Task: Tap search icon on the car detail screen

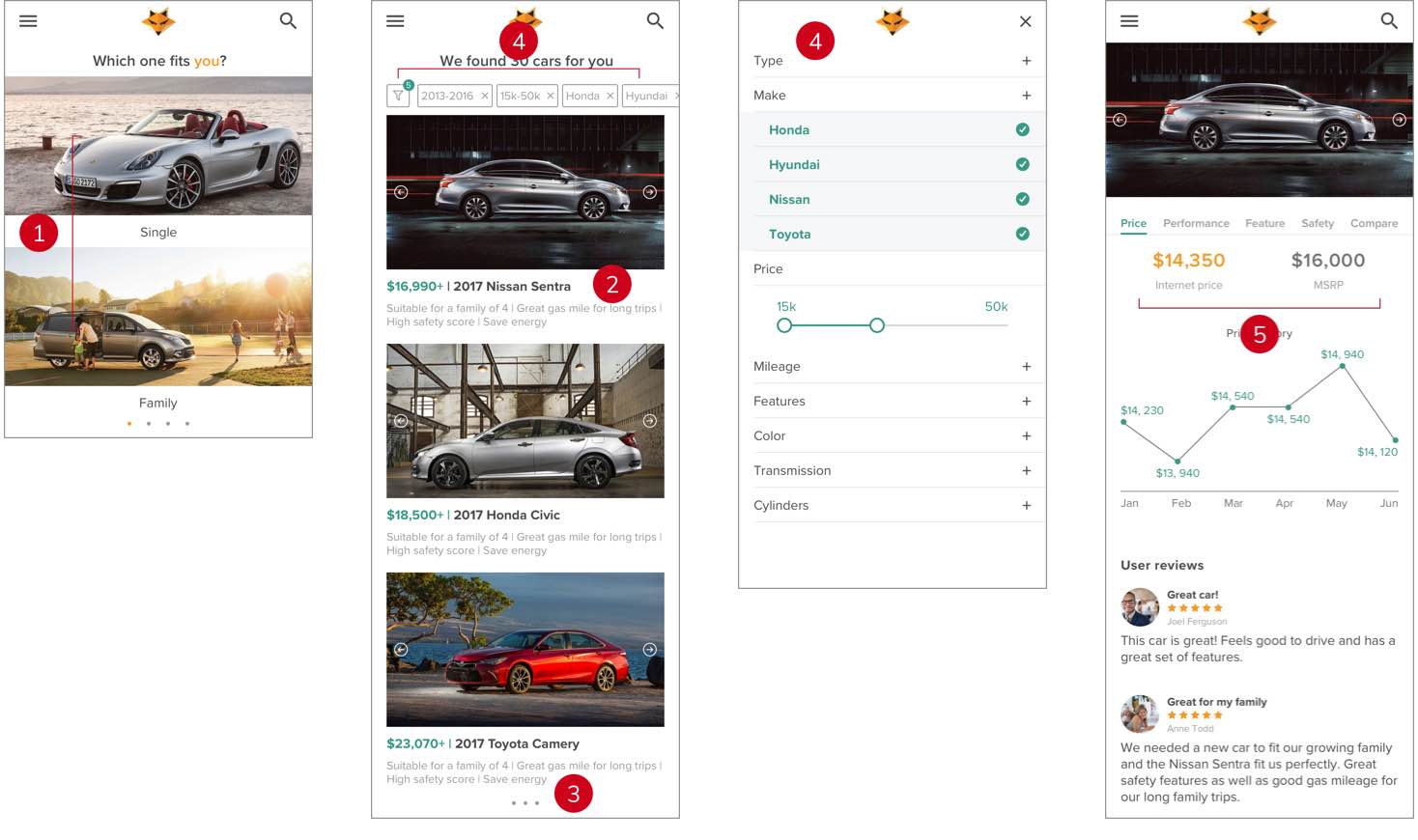Action: [x=1389, y=20]
